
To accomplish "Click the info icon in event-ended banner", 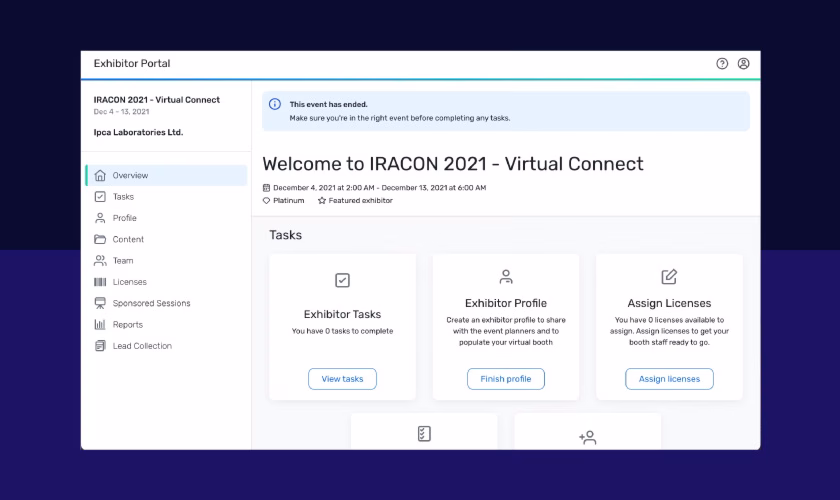I will click(x=275, y=104).
